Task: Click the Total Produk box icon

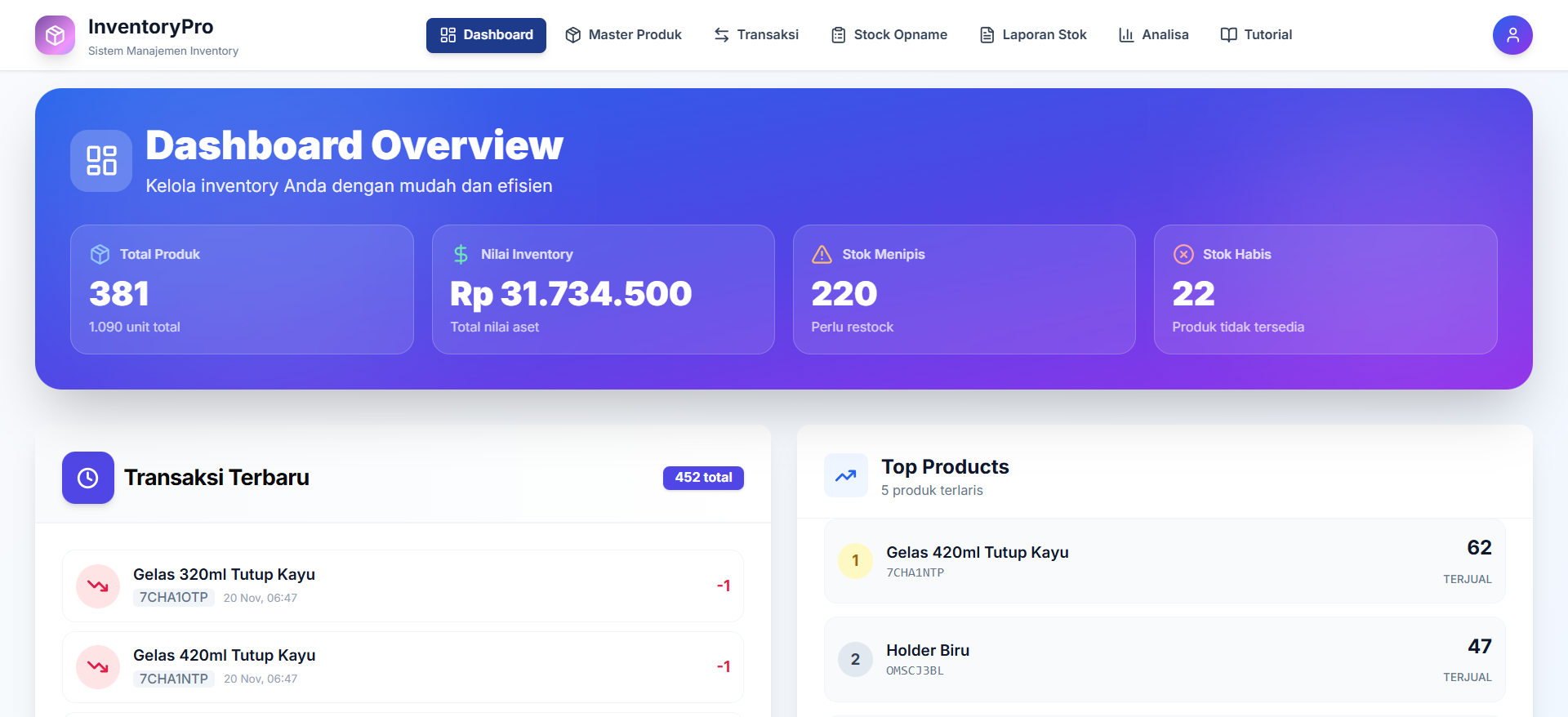Action: (x=100, y=255)
